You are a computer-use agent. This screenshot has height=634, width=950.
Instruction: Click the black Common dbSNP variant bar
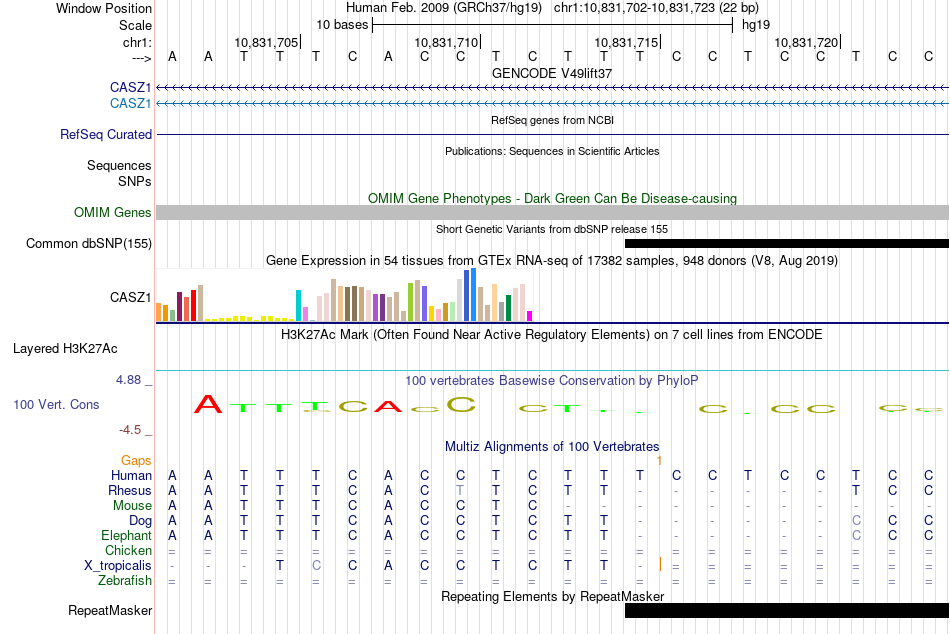pos(787,244)
